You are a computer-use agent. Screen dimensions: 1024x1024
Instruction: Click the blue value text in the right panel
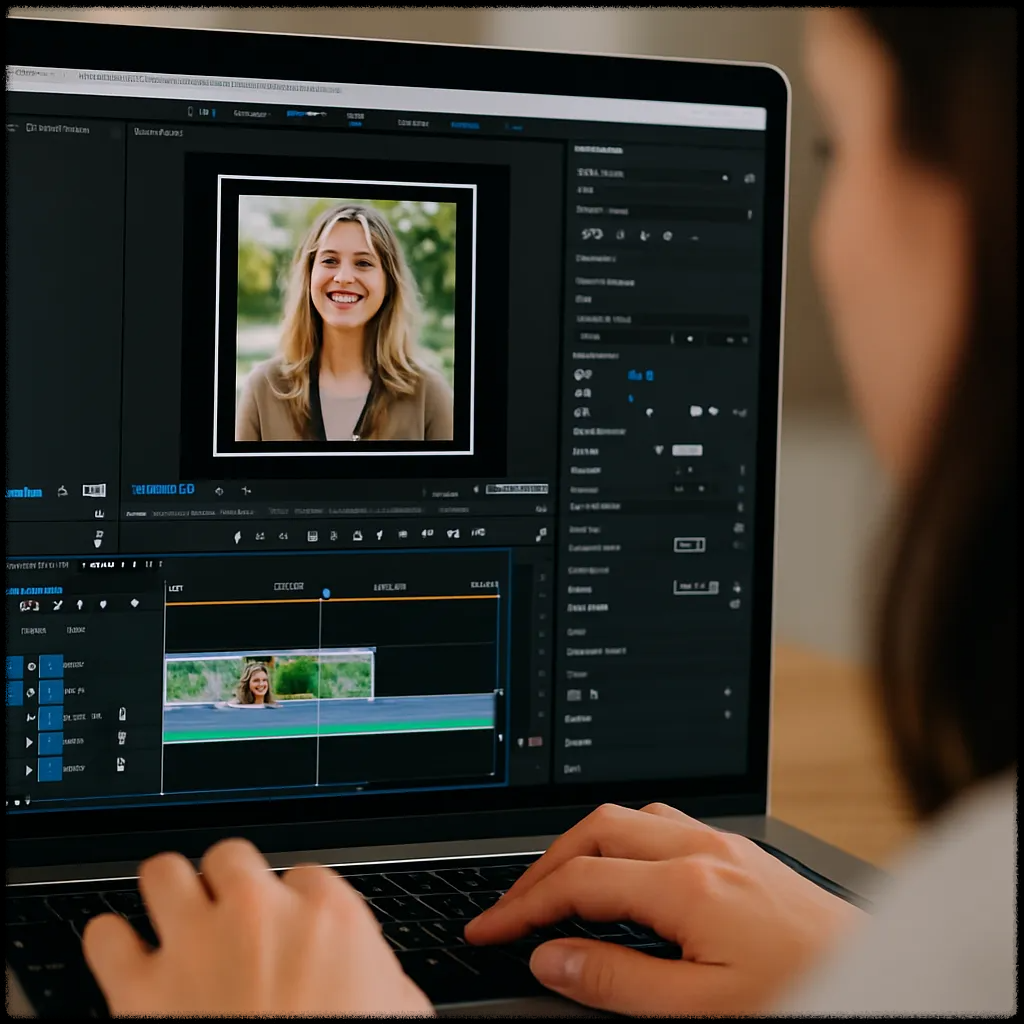tap(640, 375)
